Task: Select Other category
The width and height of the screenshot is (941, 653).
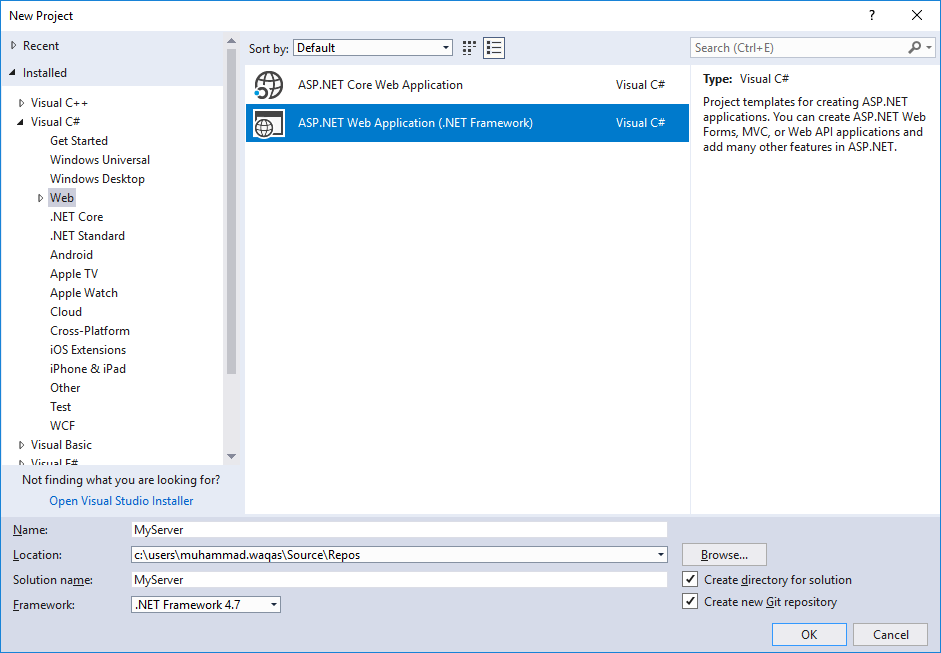Action: pyautogui.click(x=65, y=388)
